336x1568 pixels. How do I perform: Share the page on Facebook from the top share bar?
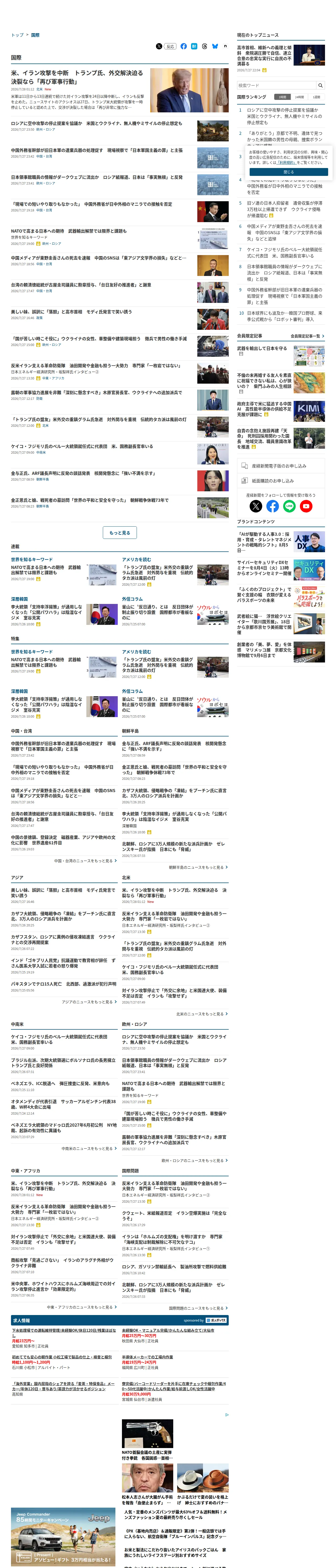tap(183, 46)
